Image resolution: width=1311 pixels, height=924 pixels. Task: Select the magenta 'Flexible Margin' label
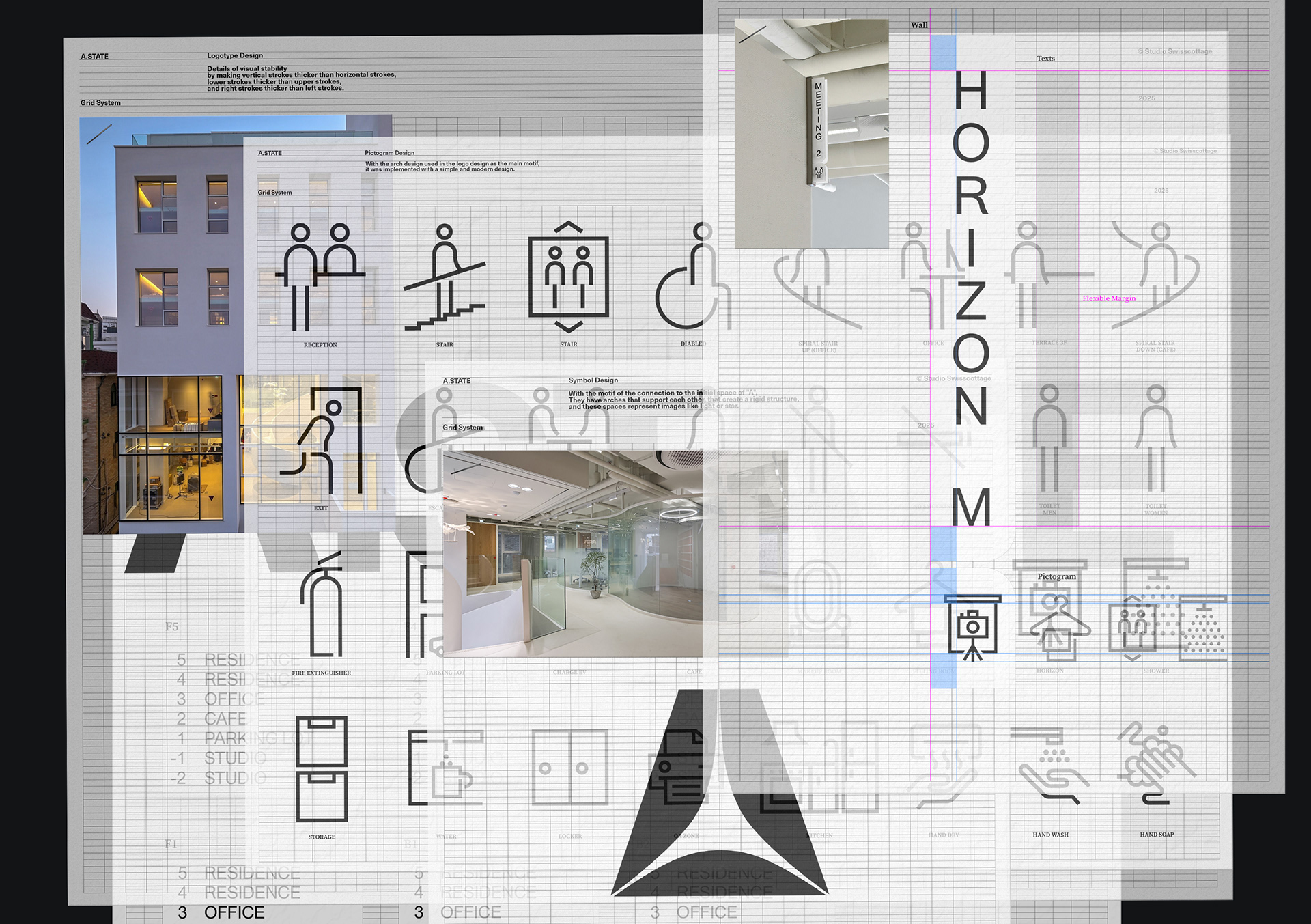(x=1109, y=298)
